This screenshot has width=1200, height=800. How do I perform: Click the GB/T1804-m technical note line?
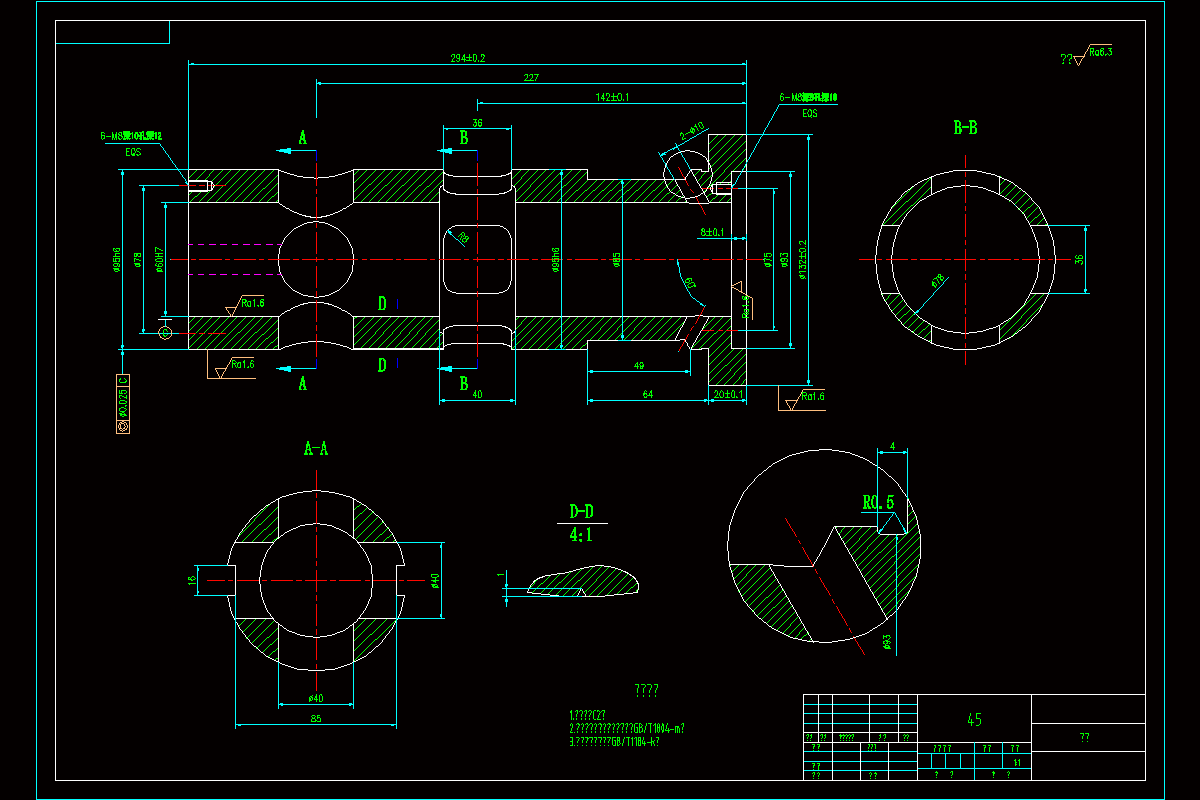coord(626,728)
